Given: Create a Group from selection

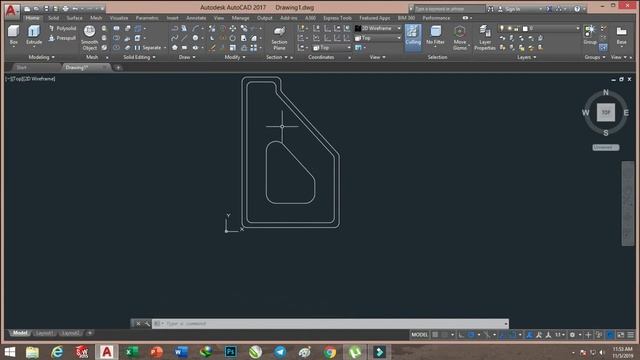Looking at the screenshot, I should tap(590, 35).
